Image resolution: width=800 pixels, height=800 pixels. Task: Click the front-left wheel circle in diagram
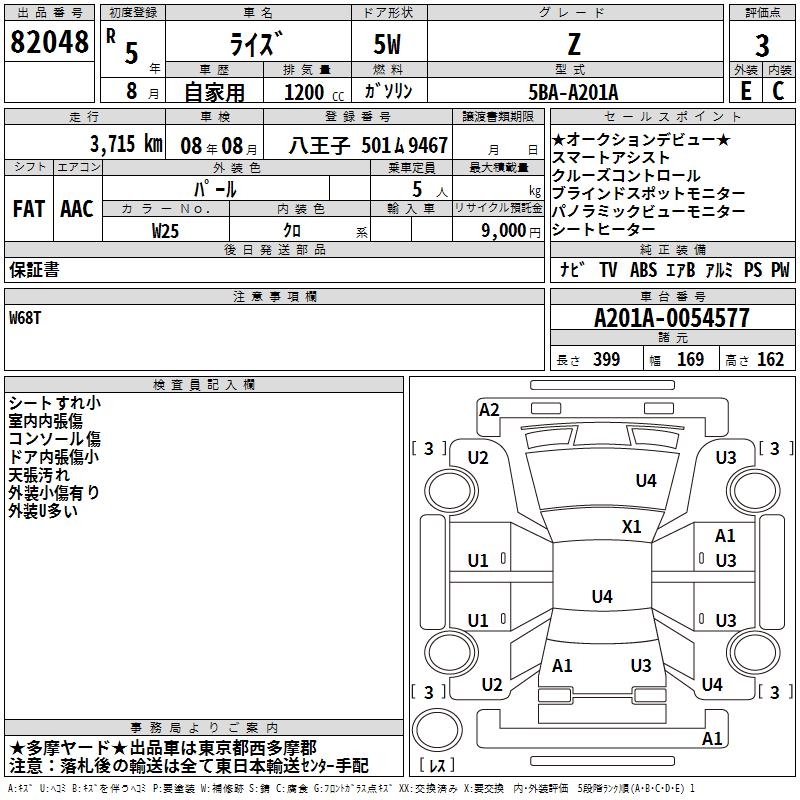pos(450,491)
